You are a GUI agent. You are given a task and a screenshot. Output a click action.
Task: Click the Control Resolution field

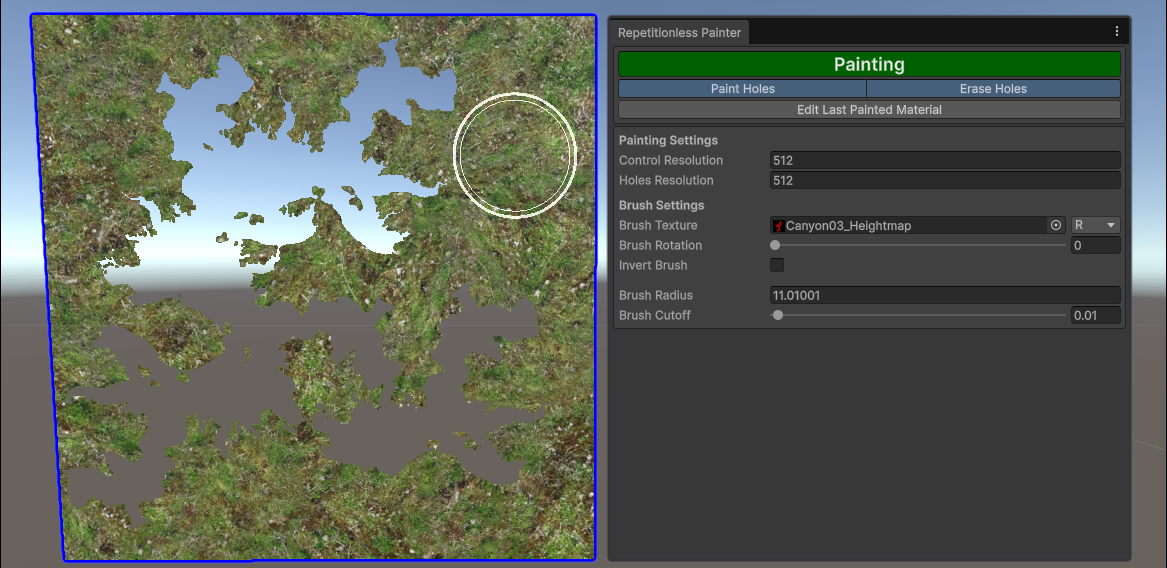pyautogui.click(x=944, y=160)
